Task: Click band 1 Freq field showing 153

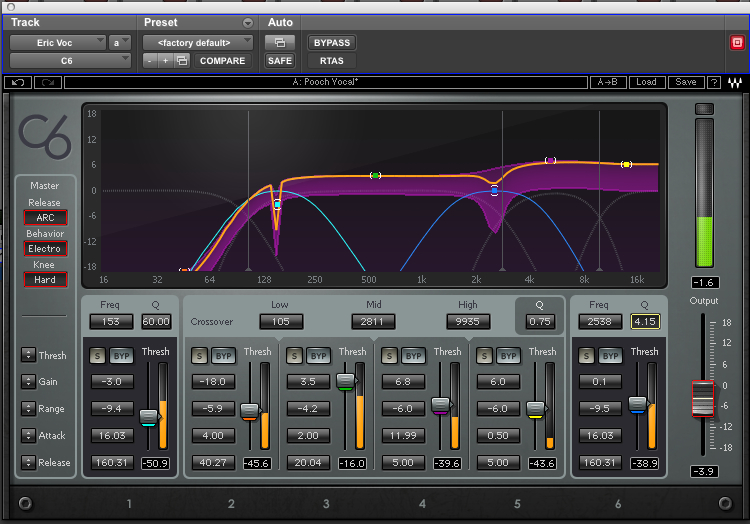Action: click(x=111, y=322)
